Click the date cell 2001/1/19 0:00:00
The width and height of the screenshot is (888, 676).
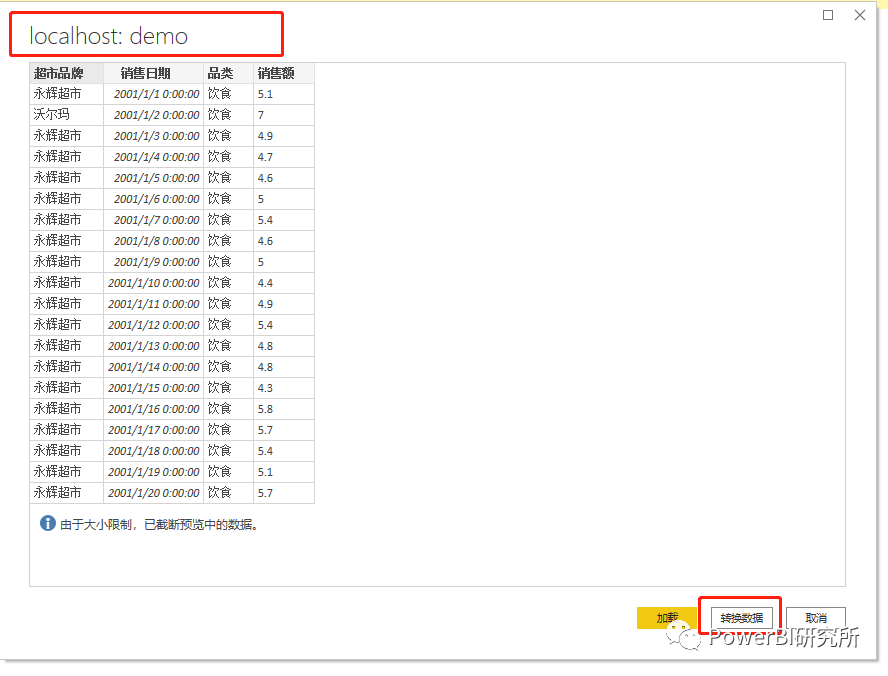pos(153,471)
